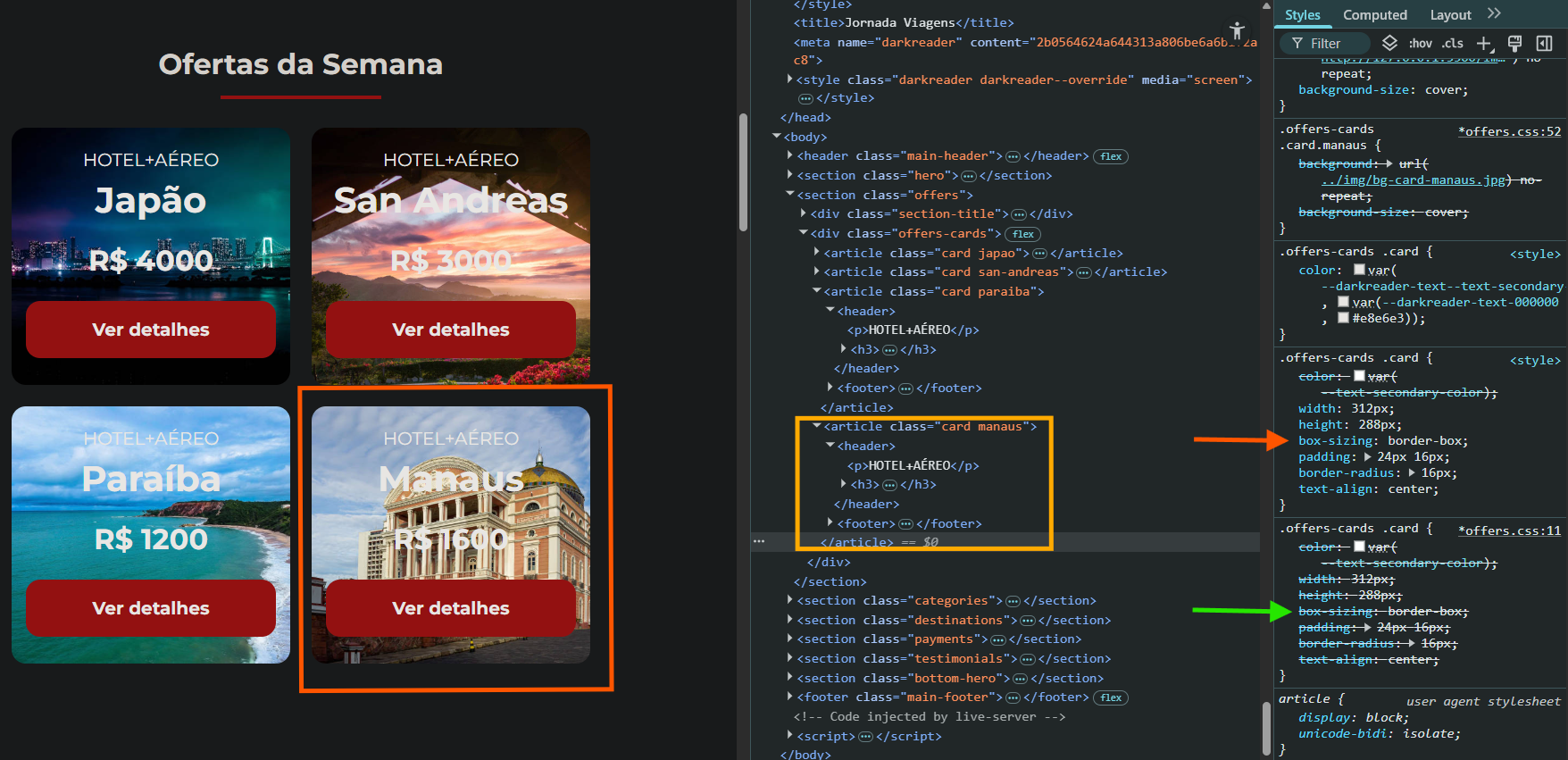Collapse the article card paraiba node
This screenshot has height=760, width=1568.
[x=817, y=291]
